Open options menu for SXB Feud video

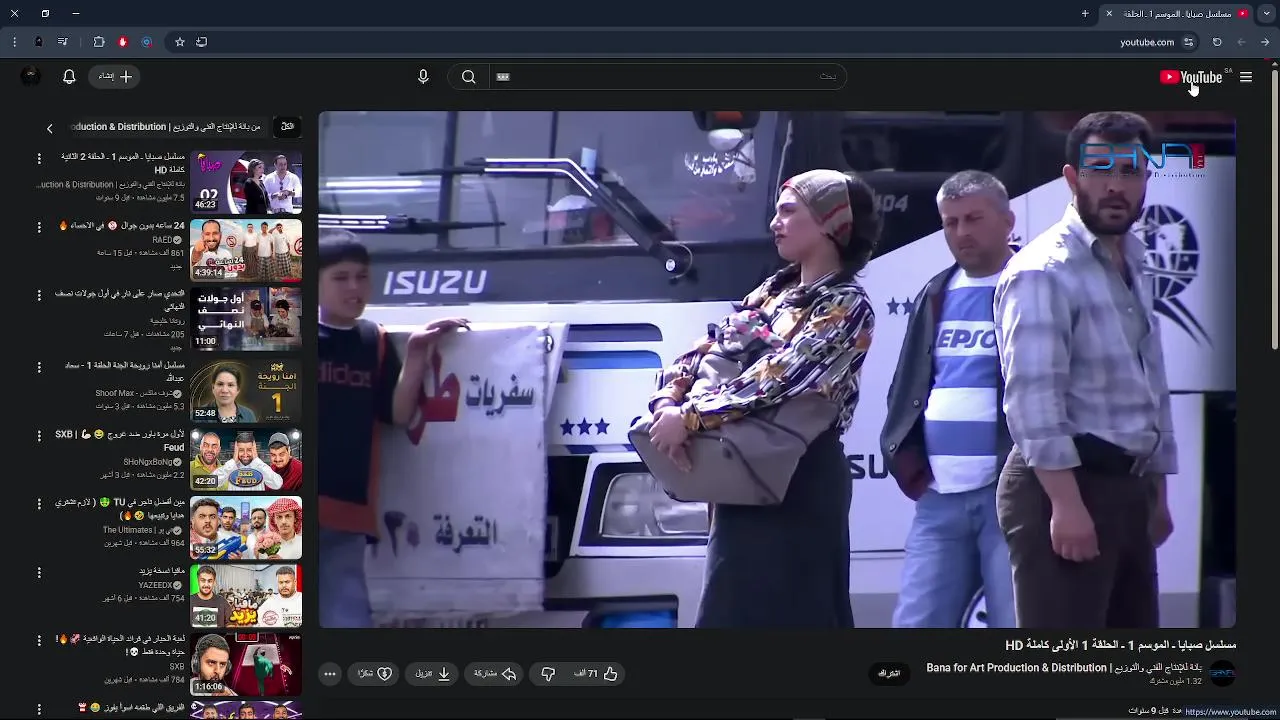click(x=39, y=436)
